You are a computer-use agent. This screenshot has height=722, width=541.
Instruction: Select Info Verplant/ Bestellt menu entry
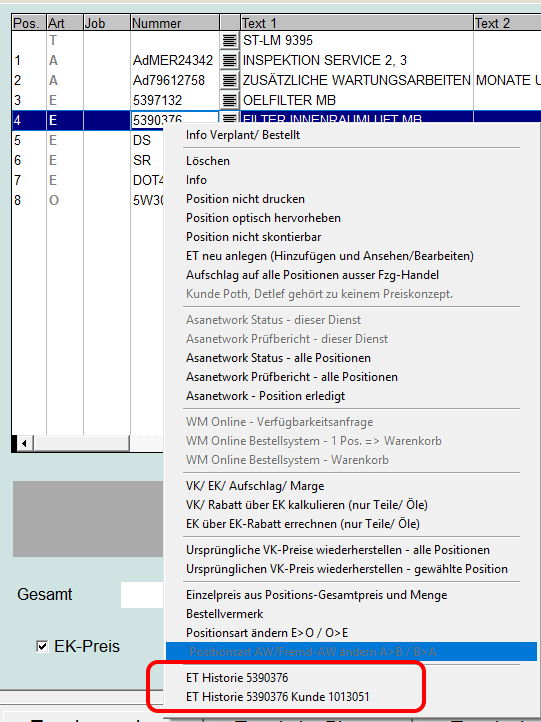click(x=243, y=135)
